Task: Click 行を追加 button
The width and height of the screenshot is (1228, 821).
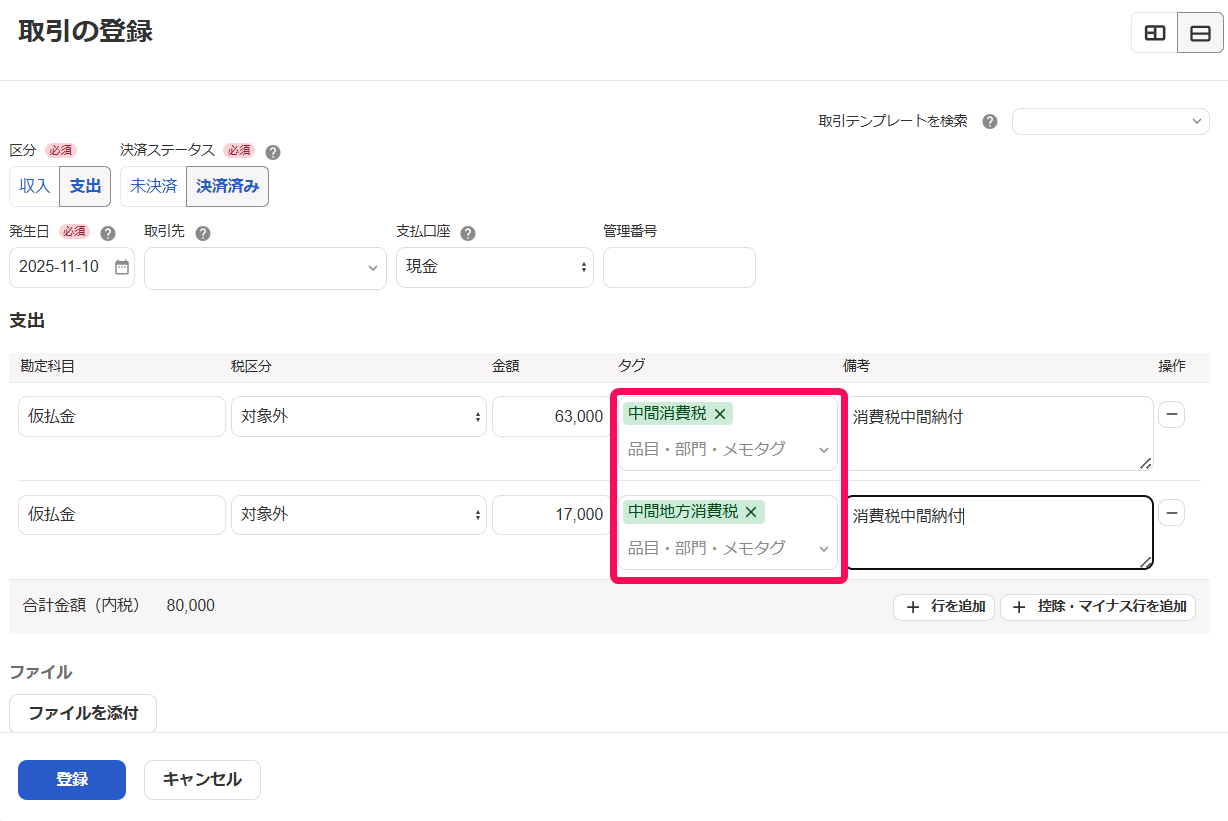Action: pos(944,607)
